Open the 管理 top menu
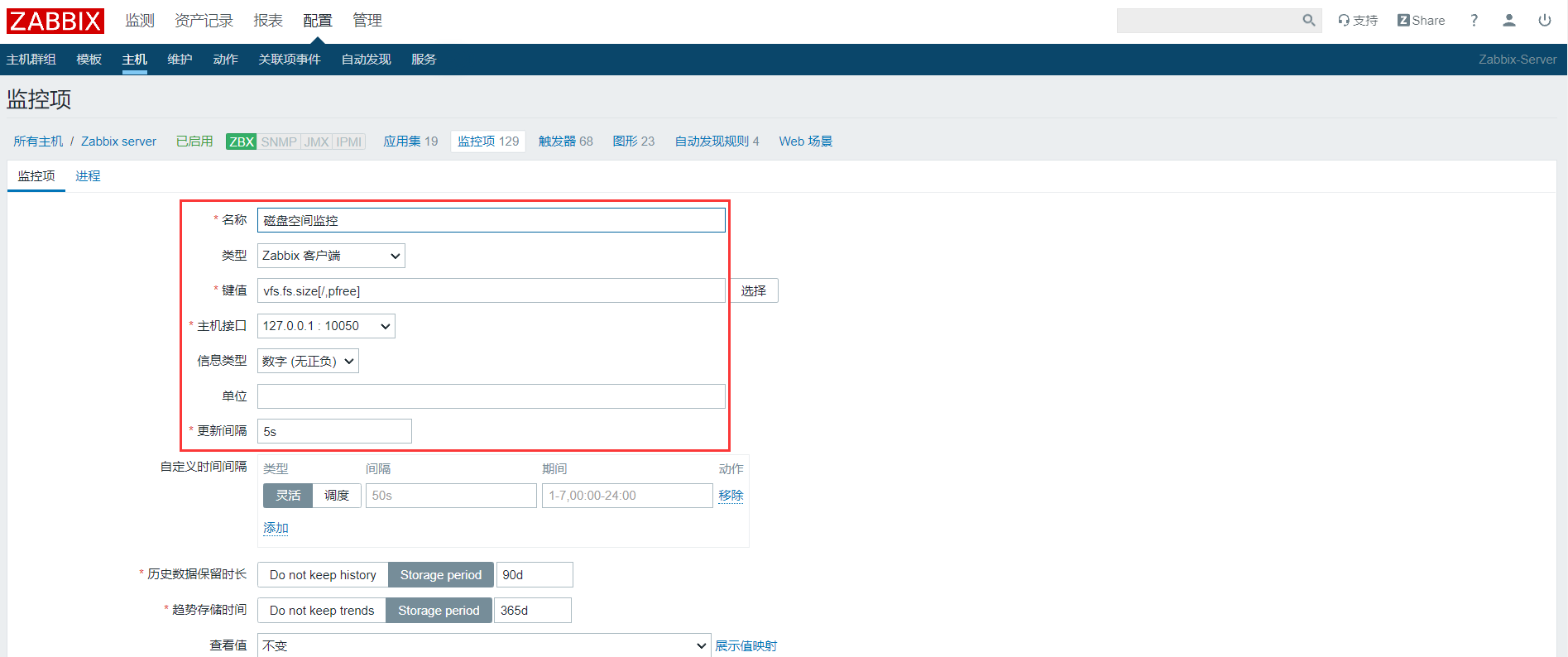This screenshot has height=657, width=1568. click(x=367, y=21)
